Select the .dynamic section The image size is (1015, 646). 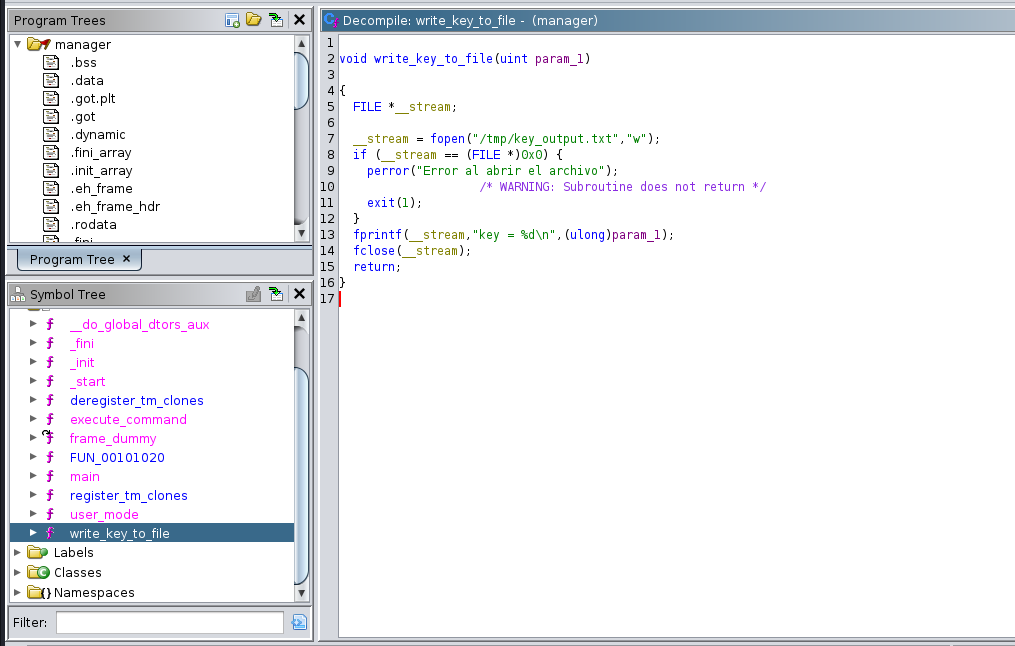[x=98, y=135]
